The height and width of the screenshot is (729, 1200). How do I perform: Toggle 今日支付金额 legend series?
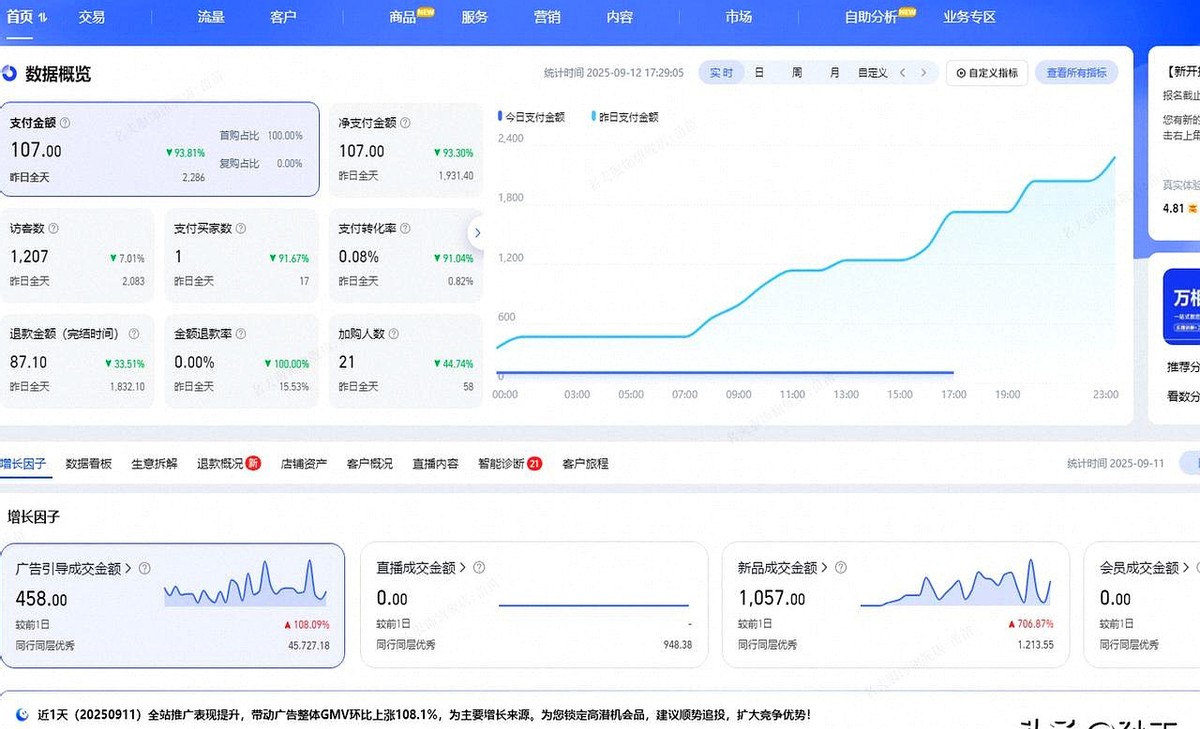pyautogui.click(x=531, y=117)
